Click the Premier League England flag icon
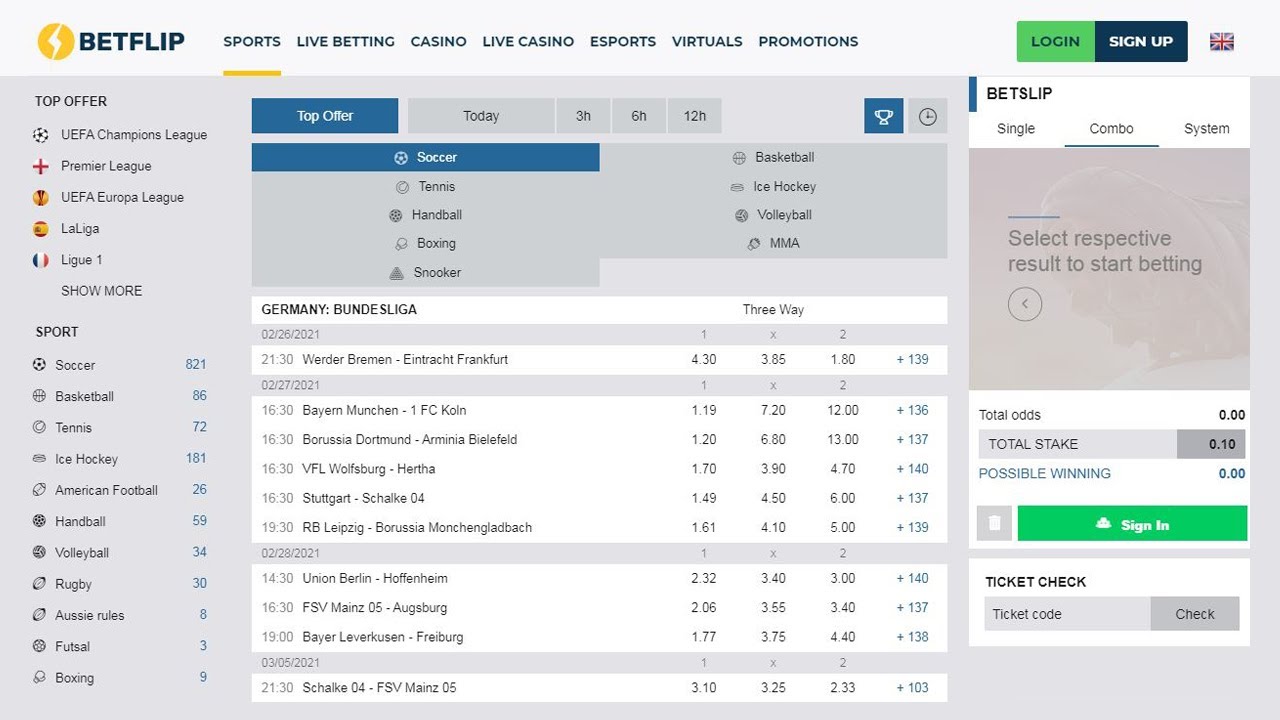The image size is (1280, 720). (41, 166)
